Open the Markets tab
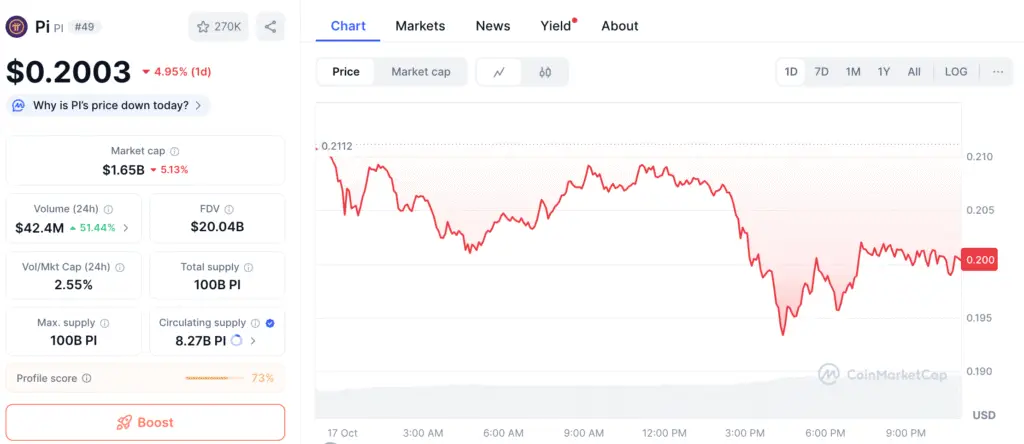The height and width of the screenshot is (444, 1024). [420, 26]
